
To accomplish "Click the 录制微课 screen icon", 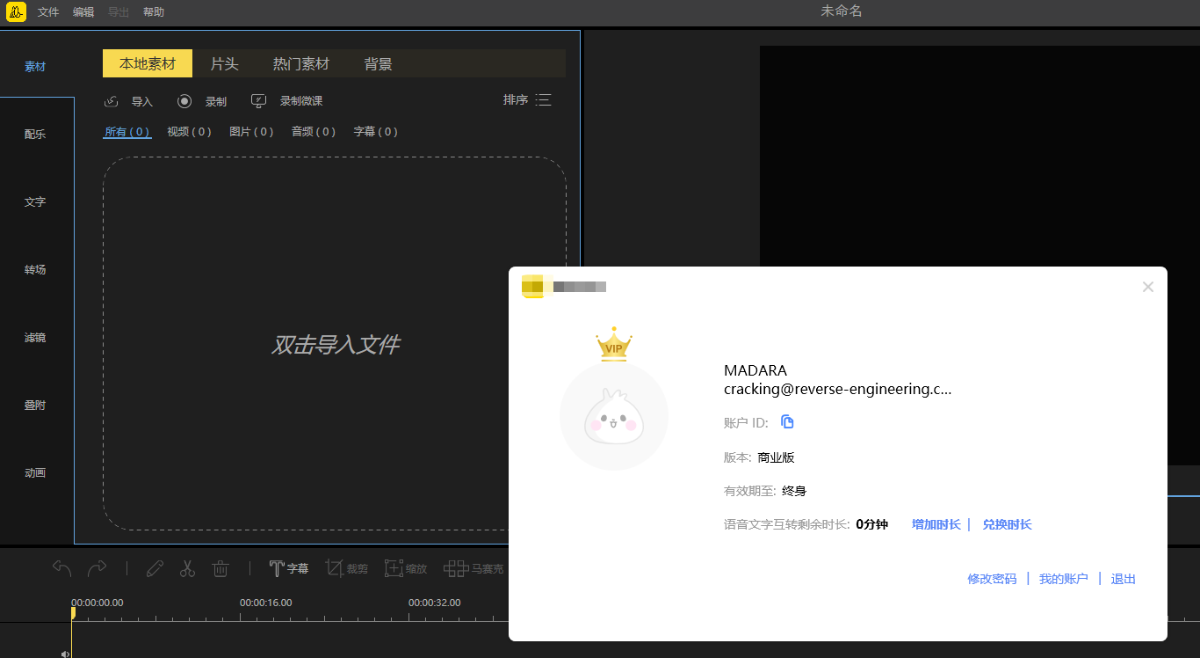I will coord(258,101).
